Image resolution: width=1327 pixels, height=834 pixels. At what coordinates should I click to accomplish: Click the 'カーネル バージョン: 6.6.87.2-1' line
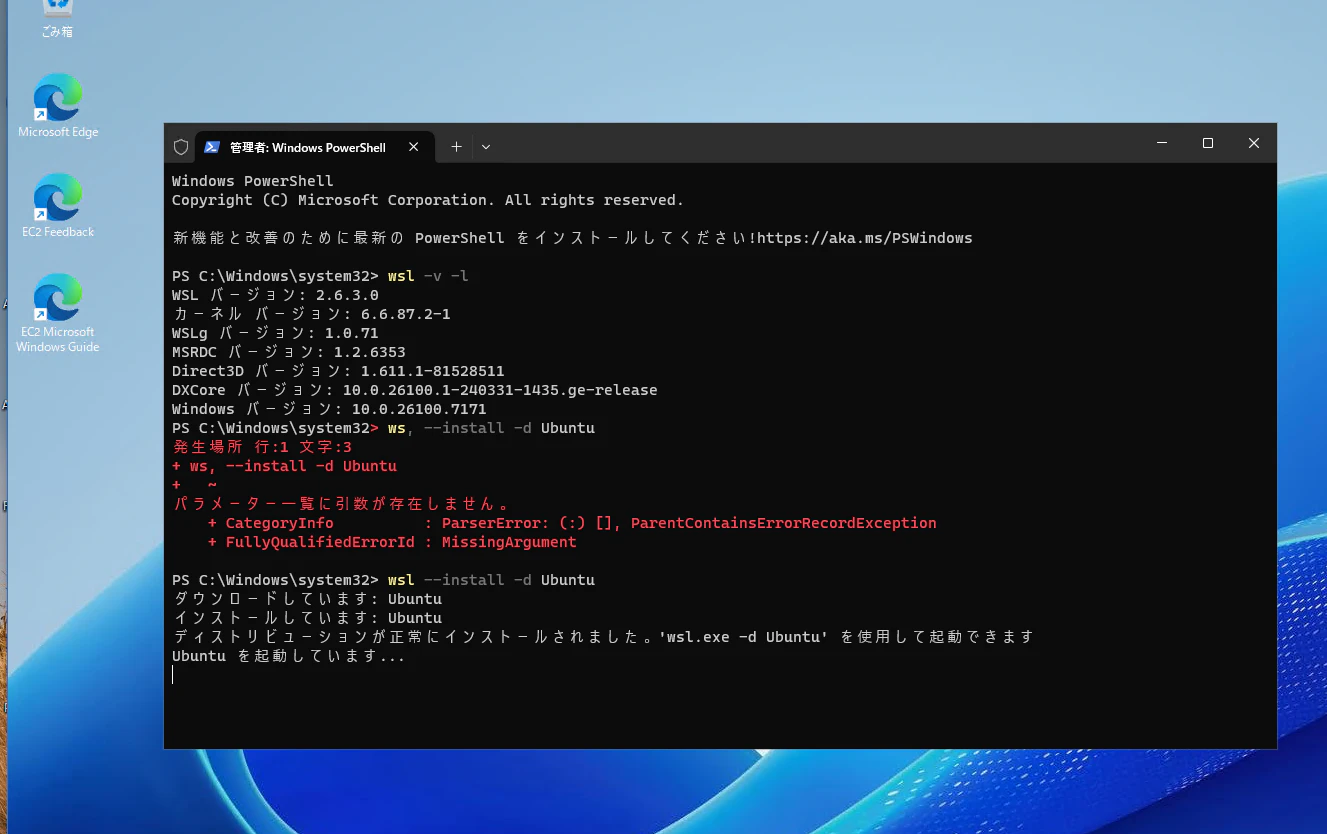click(311, 314)
